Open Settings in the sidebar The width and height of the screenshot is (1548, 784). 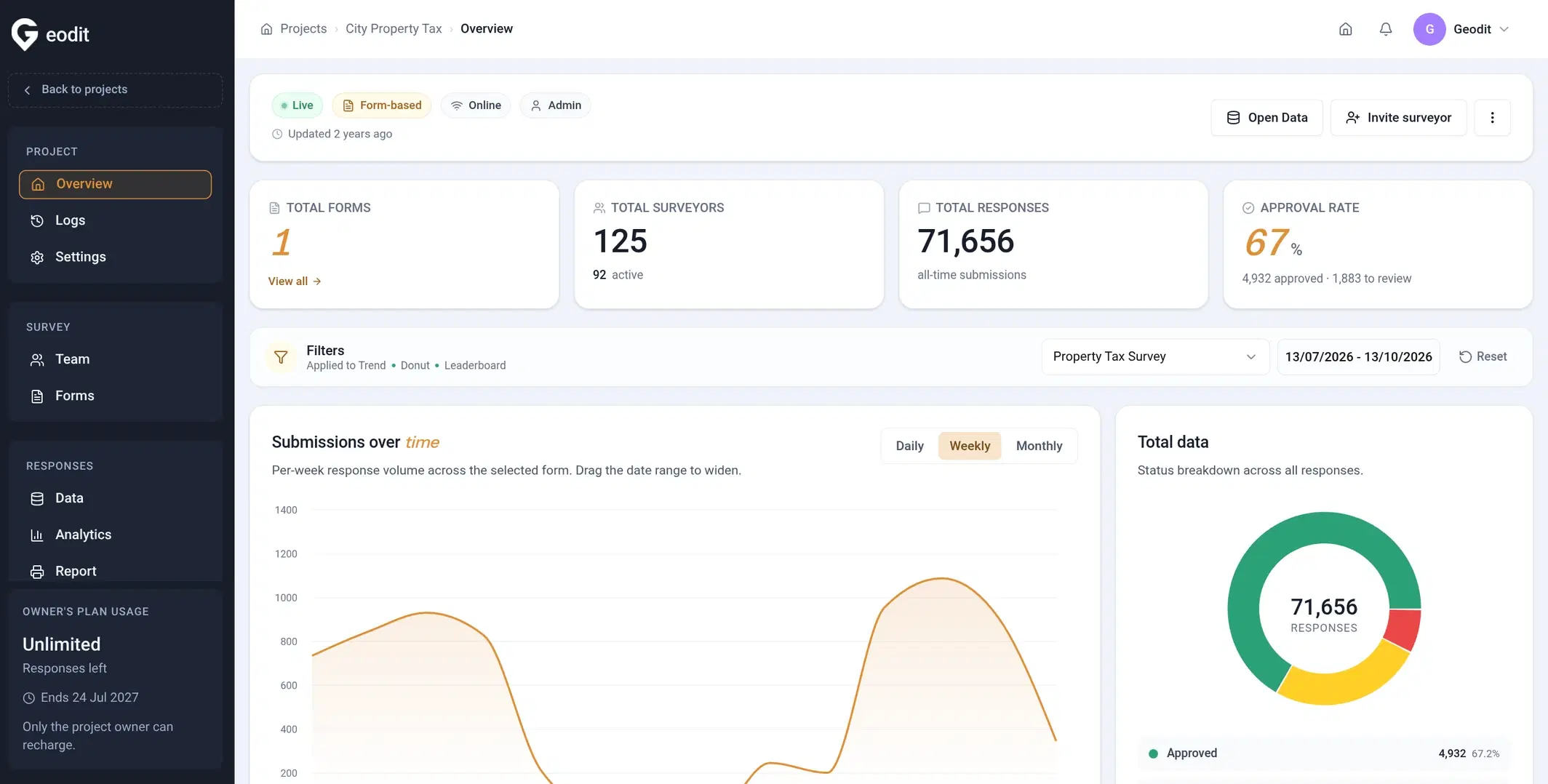(x=115, y=257)
